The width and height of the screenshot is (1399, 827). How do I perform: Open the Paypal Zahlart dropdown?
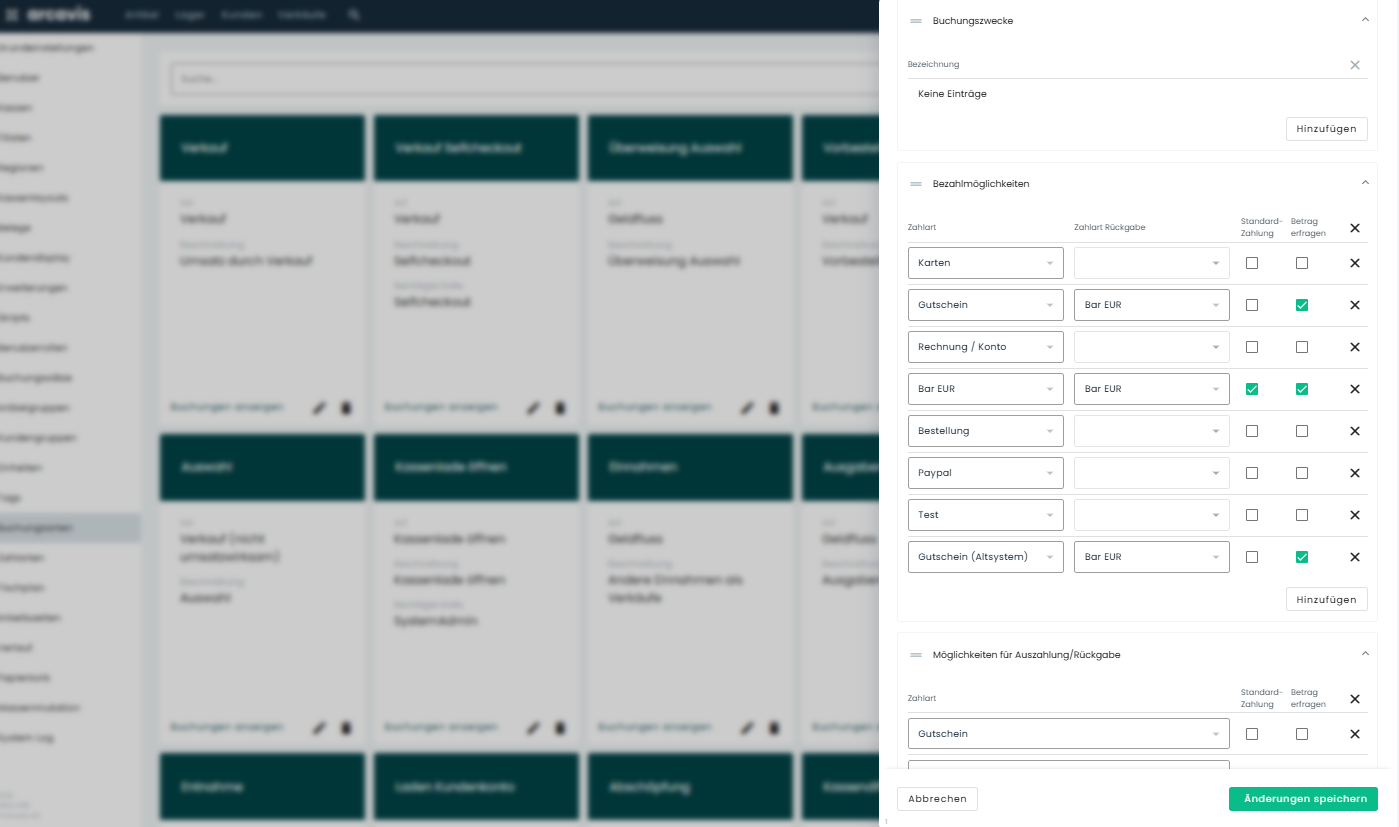(x=985, y=473)
